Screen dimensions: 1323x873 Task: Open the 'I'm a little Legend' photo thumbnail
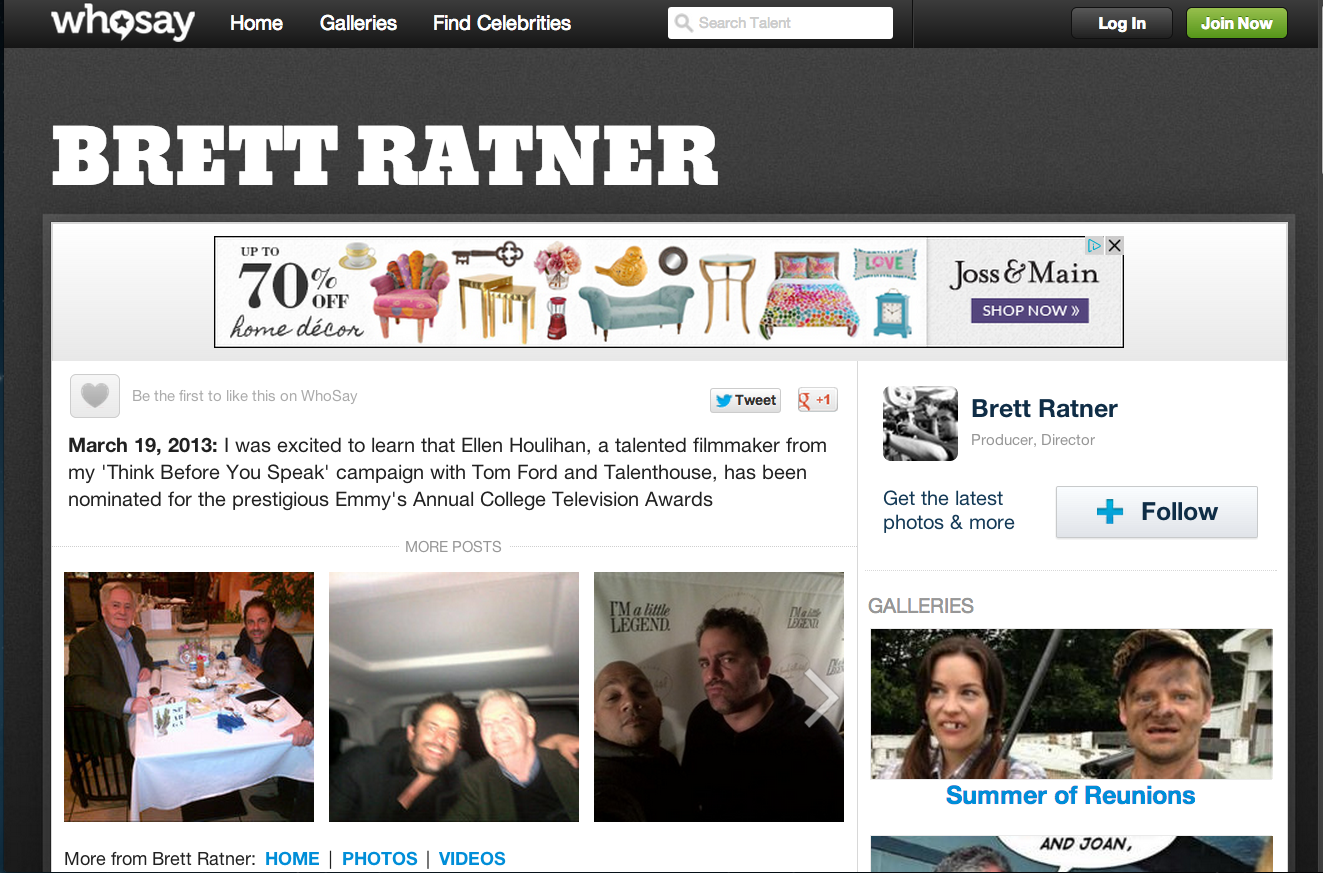(x=719, y=697)
